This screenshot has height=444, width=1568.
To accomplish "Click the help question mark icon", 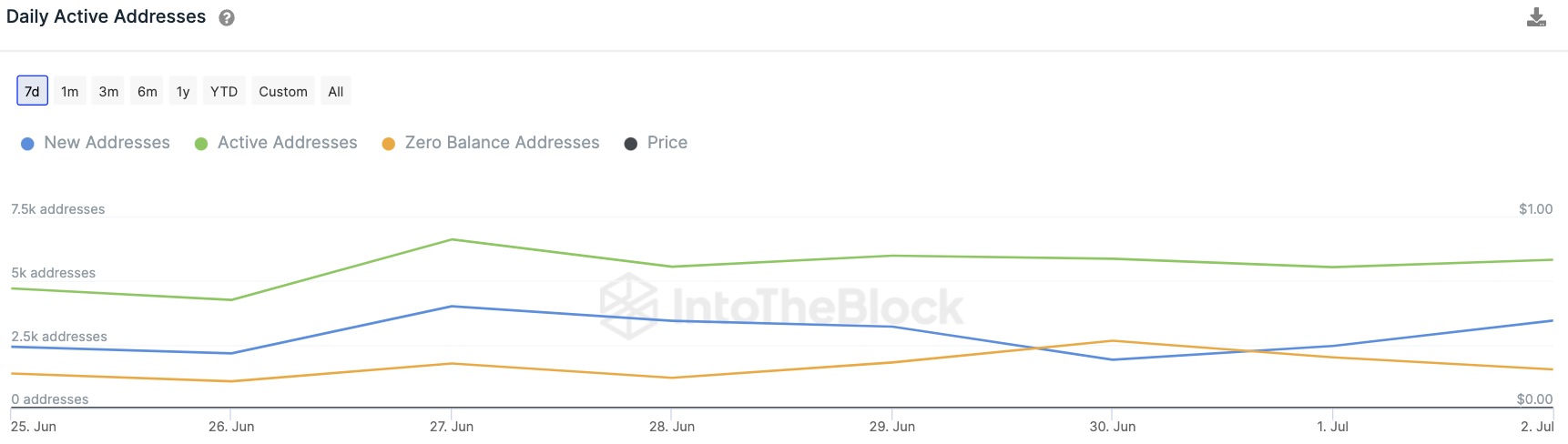I will [227, 18].
